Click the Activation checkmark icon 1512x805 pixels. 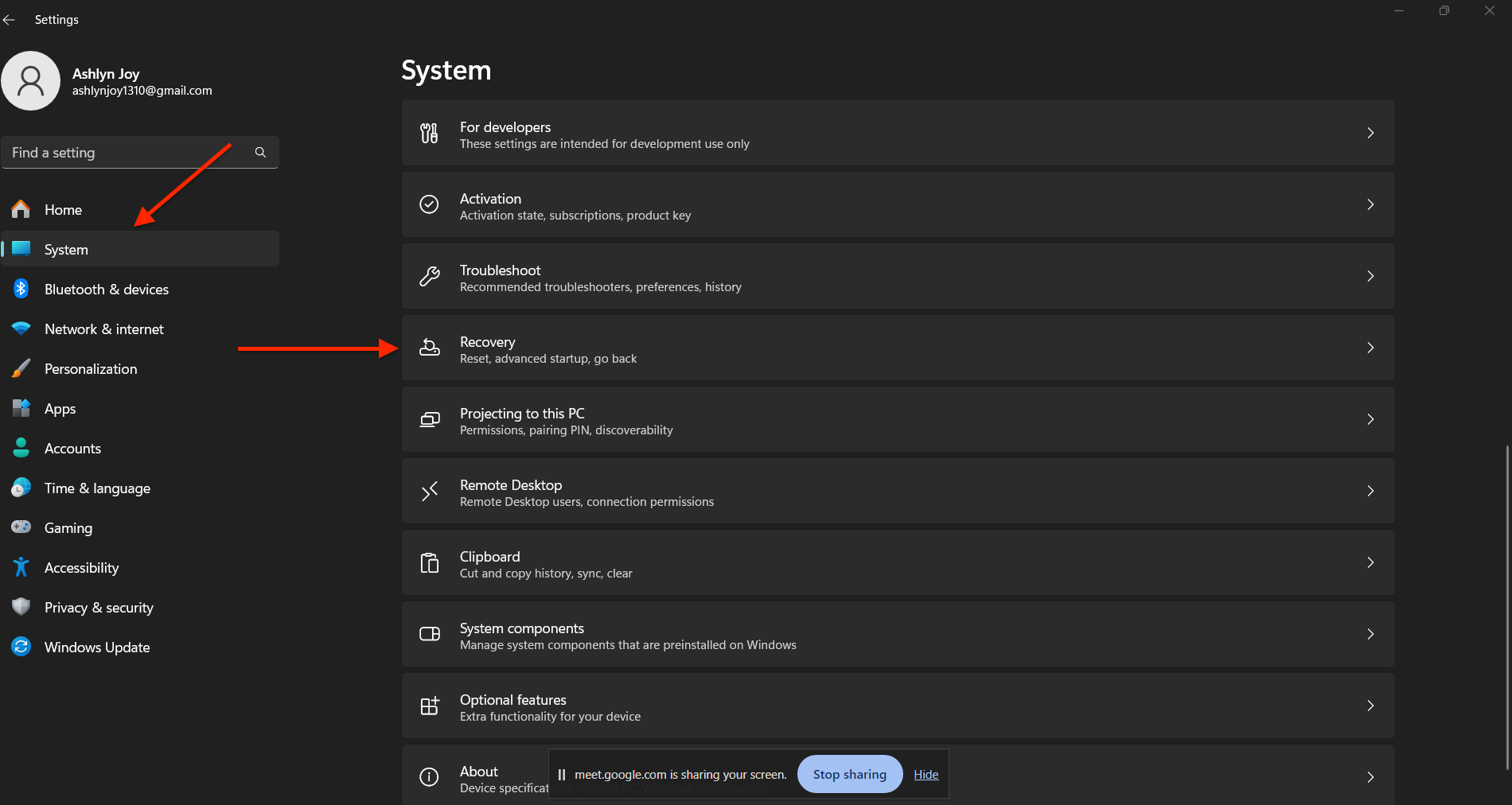point(430,204)
